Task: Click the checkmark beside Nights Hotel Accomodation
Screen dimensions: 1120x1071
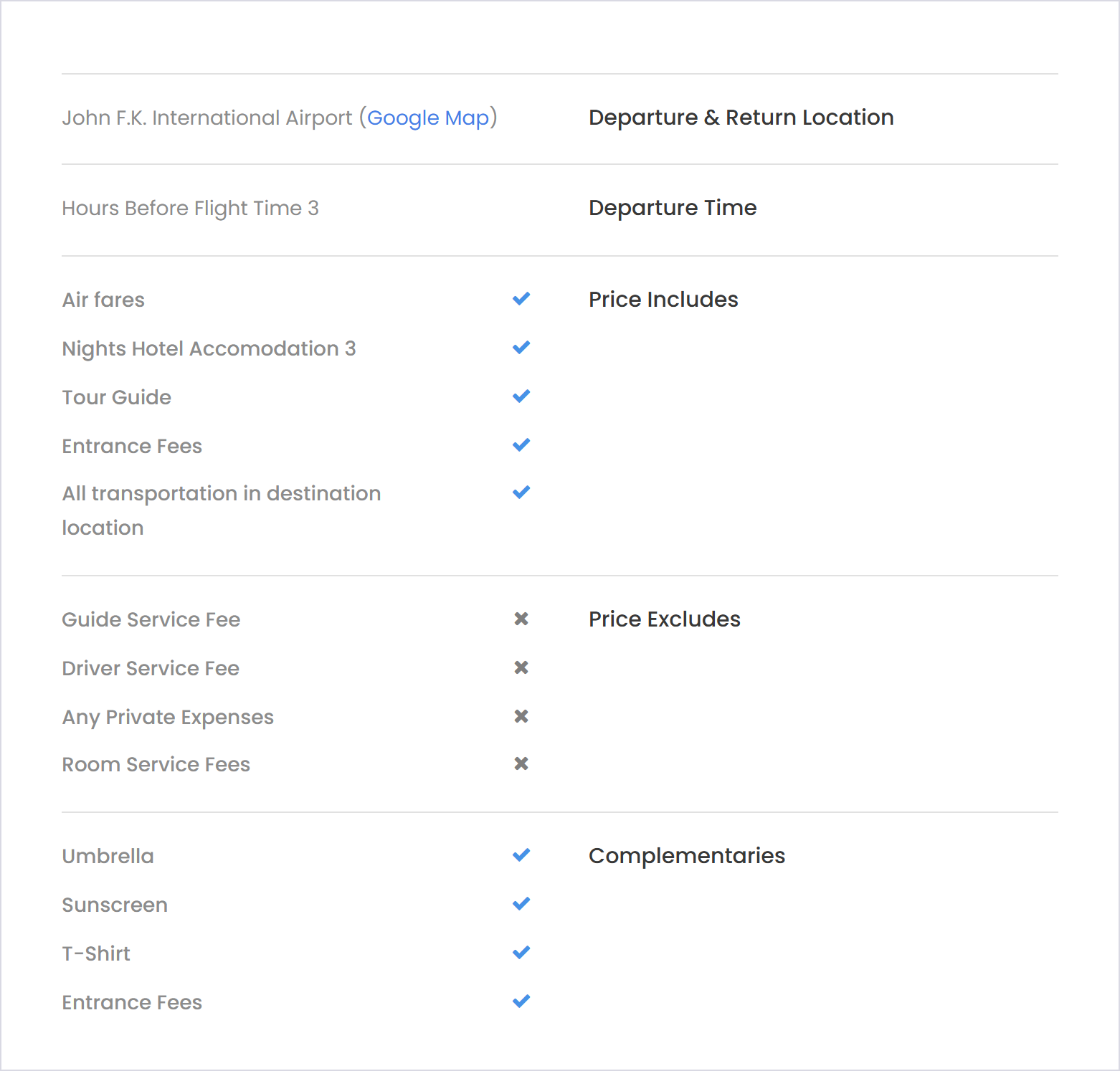Action: (x=521, y=348)
